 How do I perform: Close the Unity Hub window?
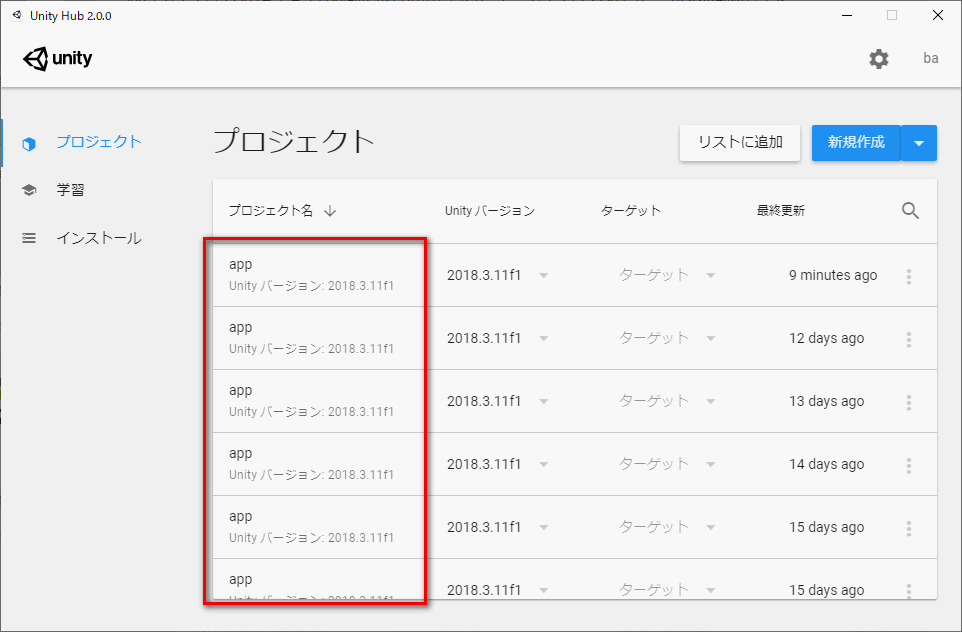[x=938, y=15]
